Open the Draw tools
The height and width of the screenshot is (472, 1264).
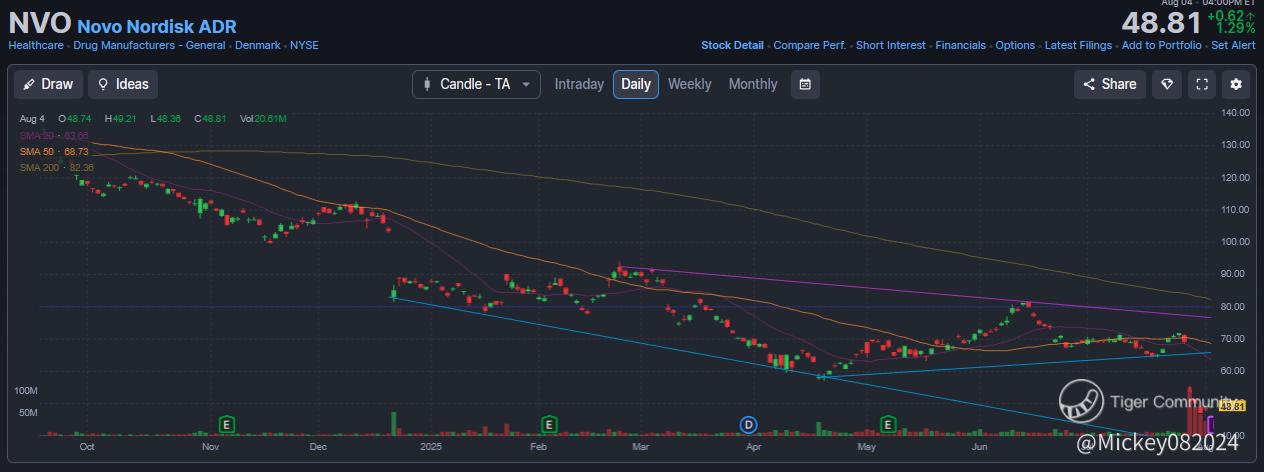click(x=48, y=84)
